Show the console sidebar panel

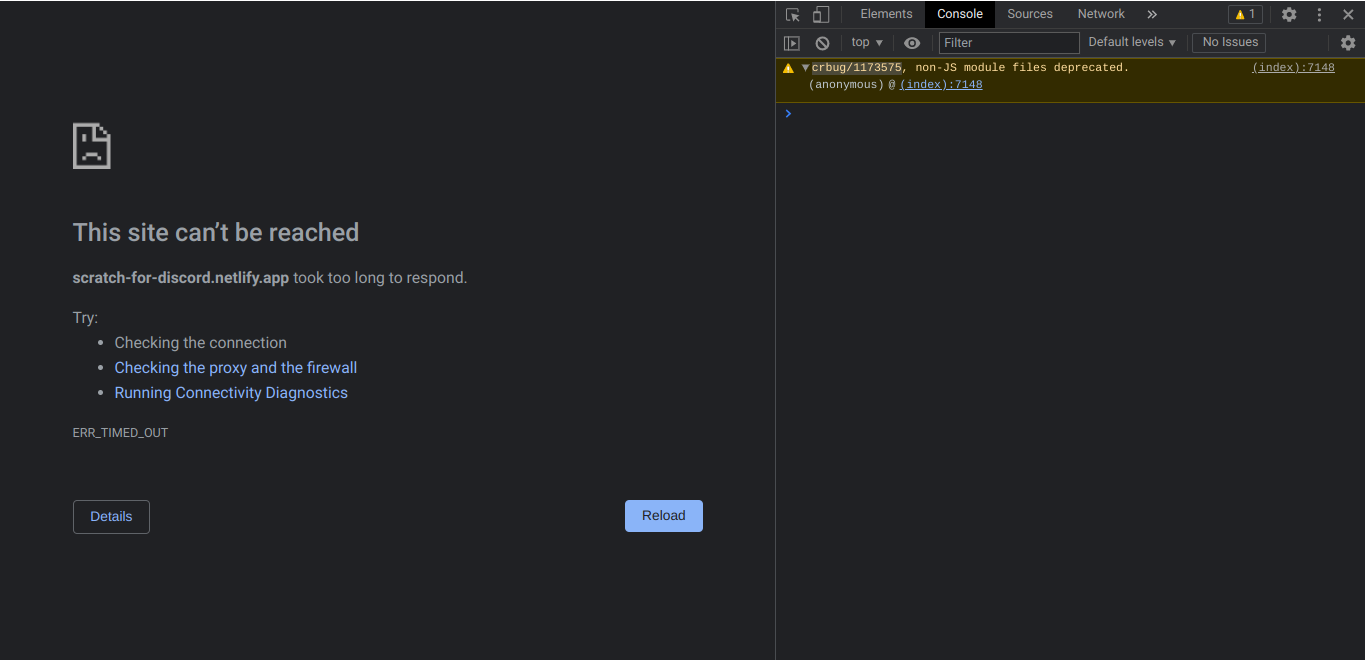pyautogui.click(x=791, y=42)
